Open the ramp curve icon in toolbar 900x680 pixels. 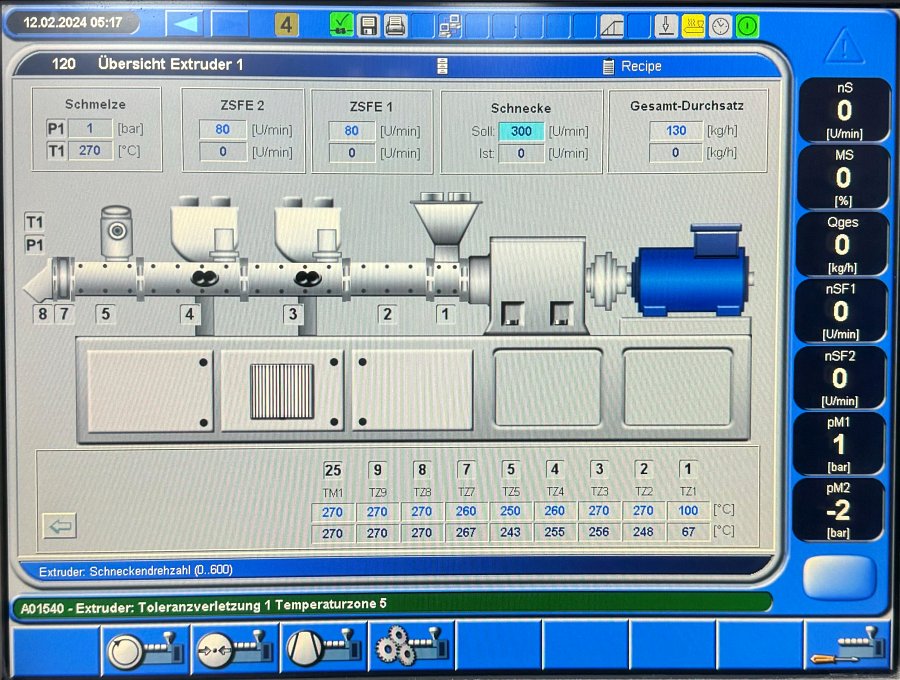(x=612, y=26)
